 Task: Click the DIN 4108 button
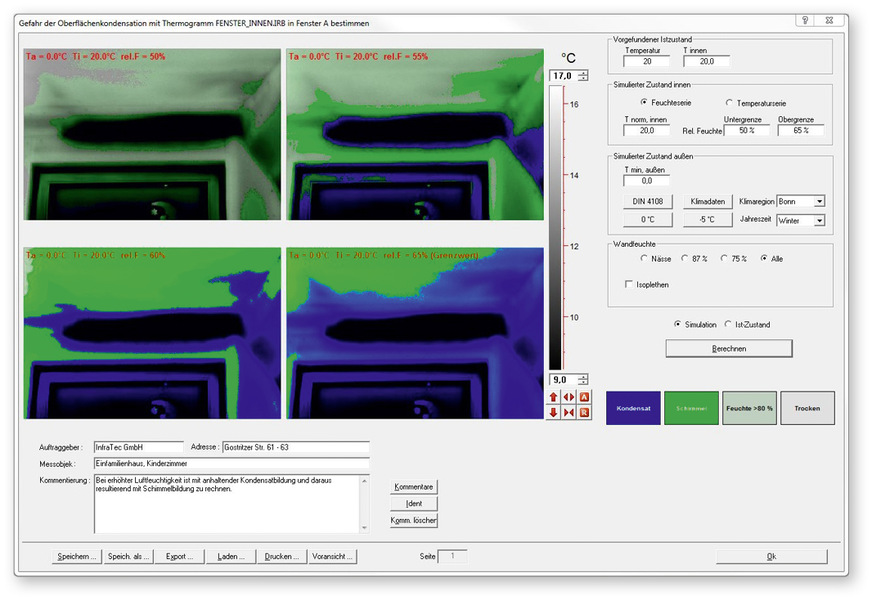(648, 201)
